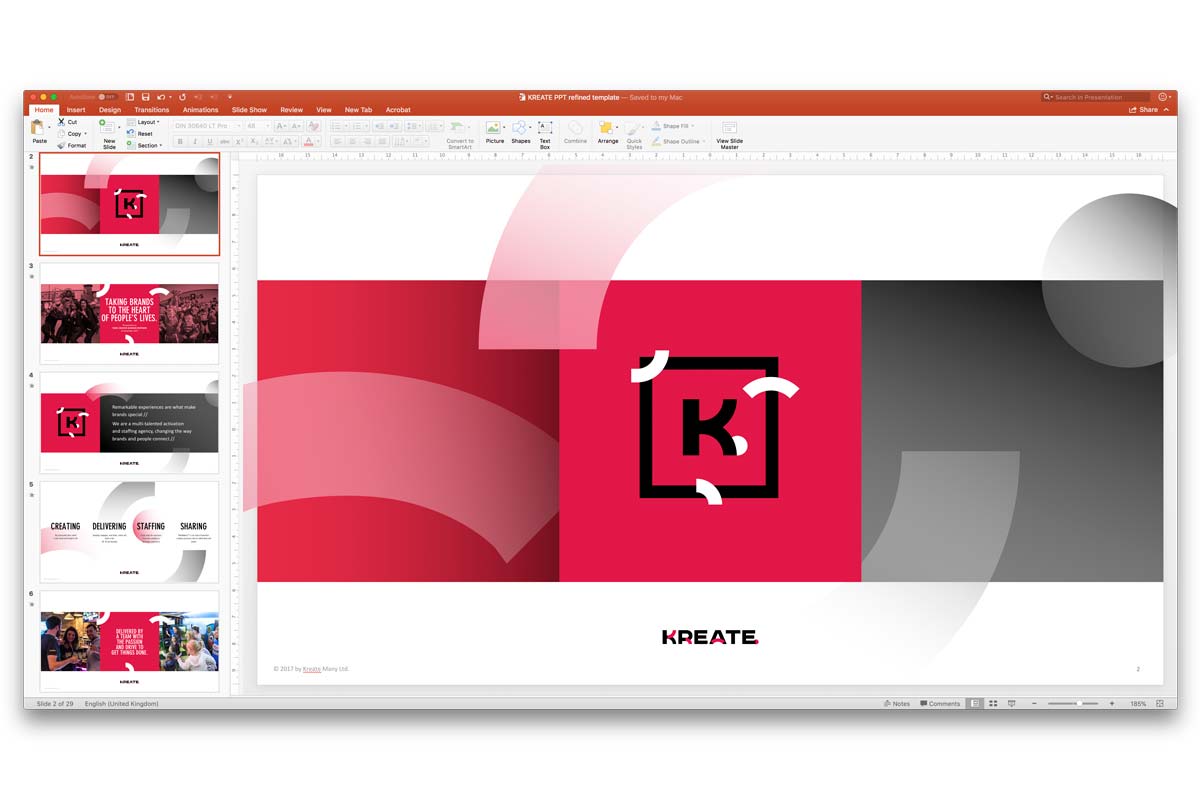The width and height of the screenshot is (1200, 800).
Task: Click the KREATE wordmark on the slide
Action: (710, 637)
